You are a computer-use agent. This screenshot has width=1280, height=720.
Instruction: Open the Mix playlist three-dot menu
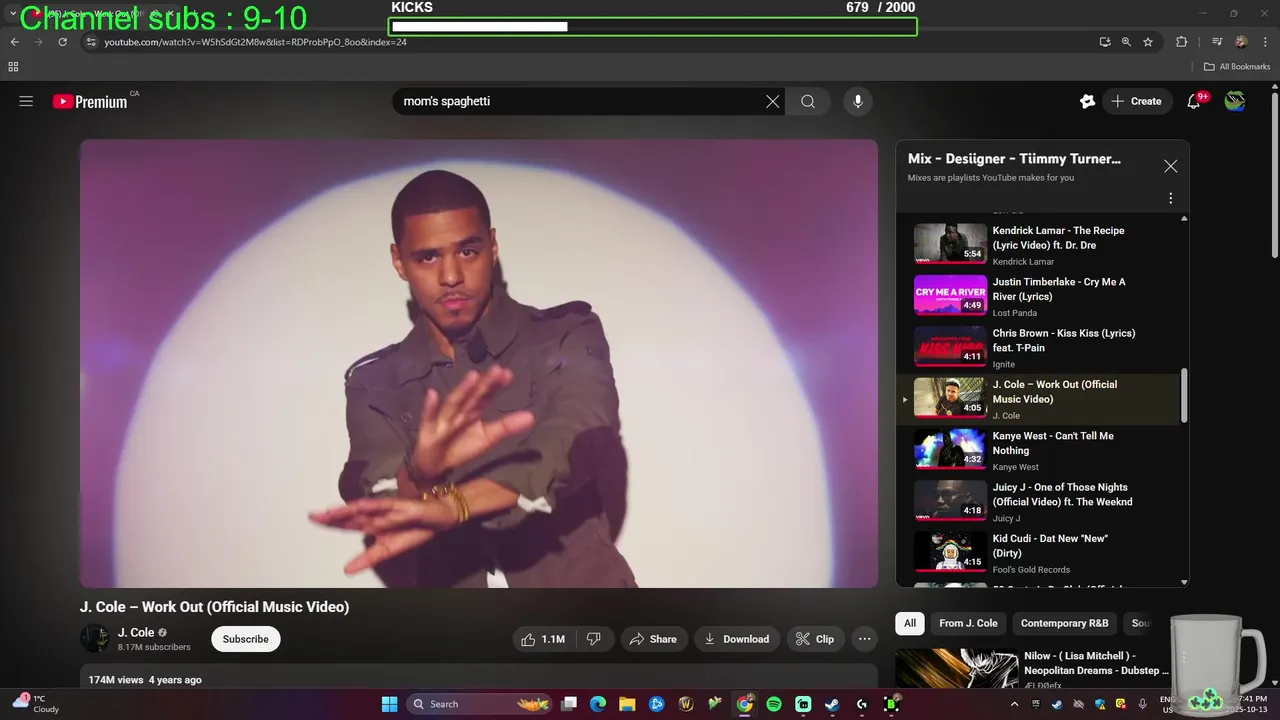tap(1170, 198)
